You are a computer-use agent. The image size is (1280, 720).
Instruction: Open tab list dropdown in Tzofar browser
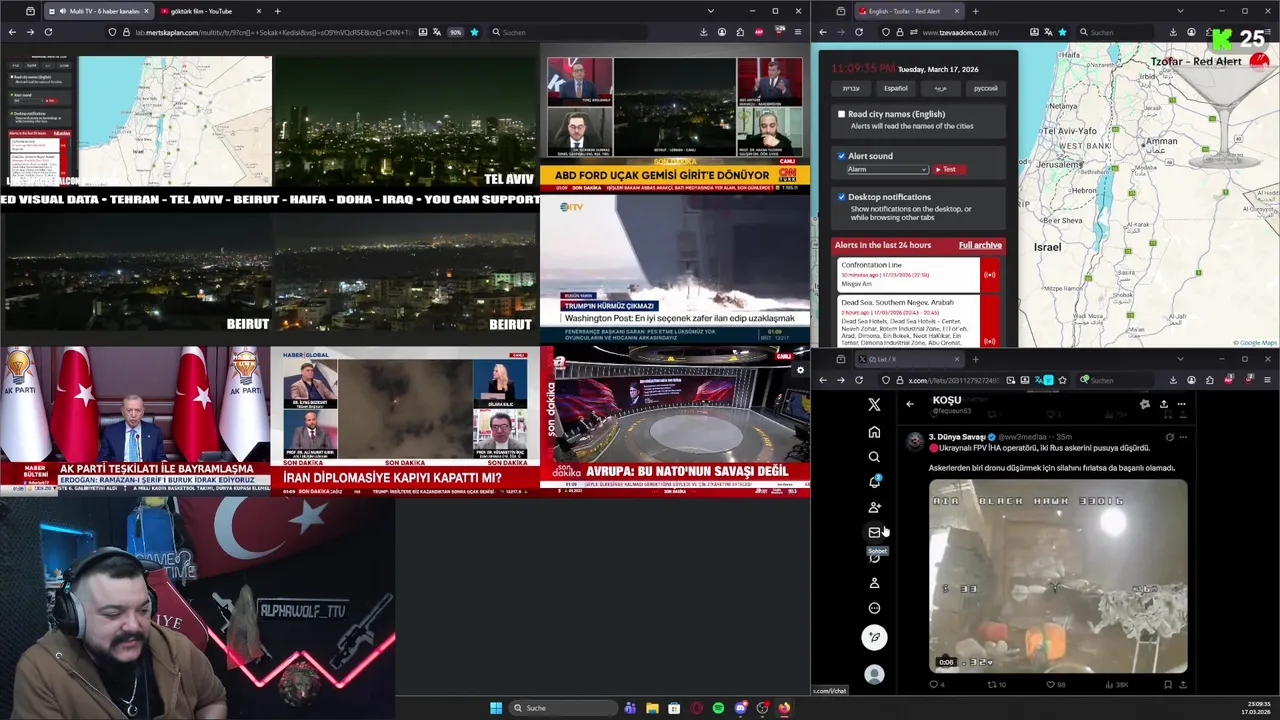click(x=1180, y=11)
